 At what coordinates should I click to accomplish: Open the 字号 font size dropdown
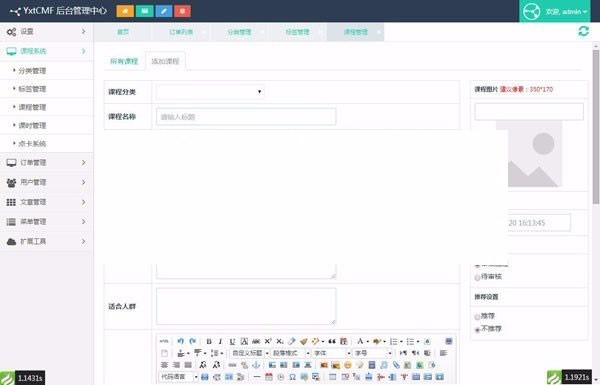point(372,353)
